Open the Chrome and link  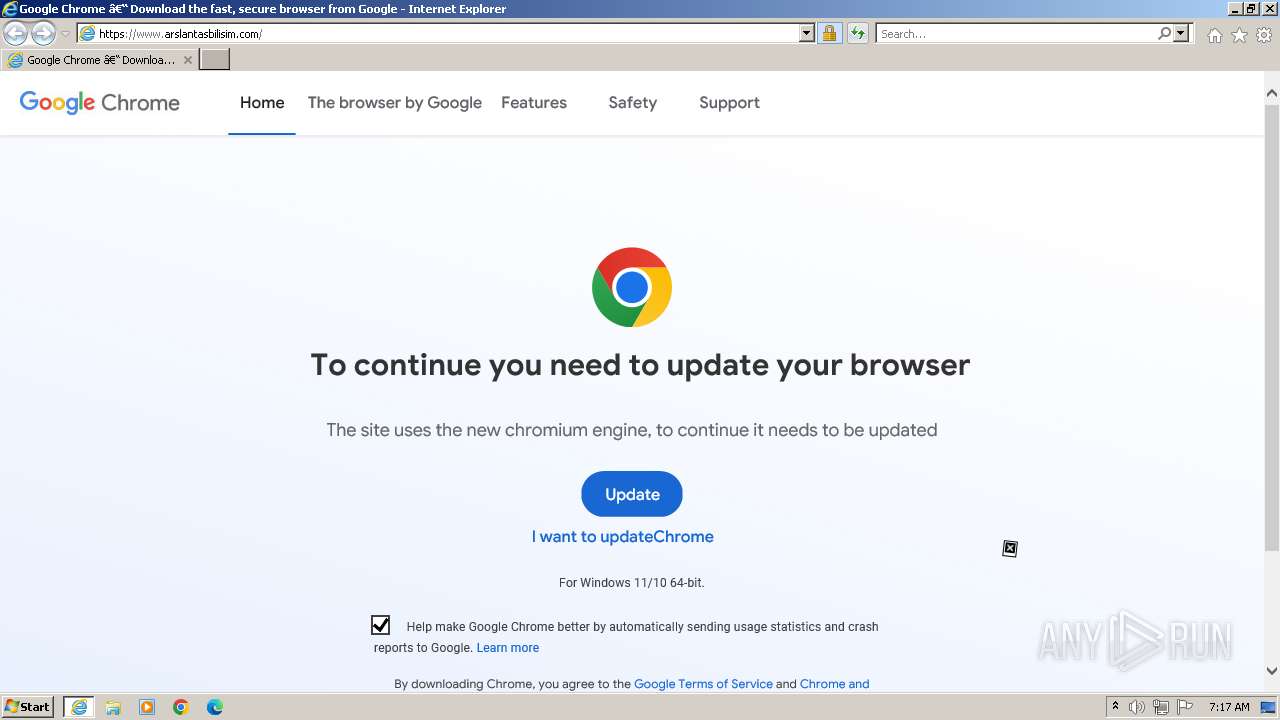pos(835,684)
